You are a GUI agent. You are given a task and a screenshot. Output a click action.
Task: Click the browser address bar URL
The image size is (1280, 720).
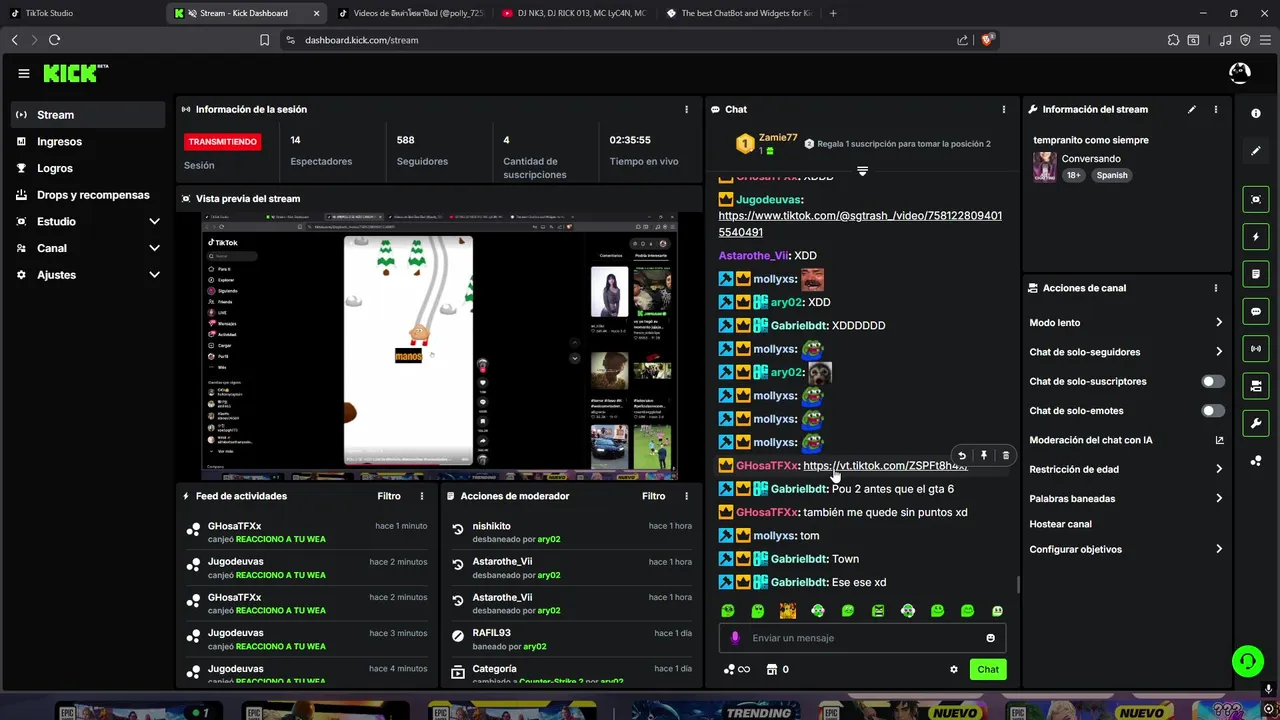[361, 40]
